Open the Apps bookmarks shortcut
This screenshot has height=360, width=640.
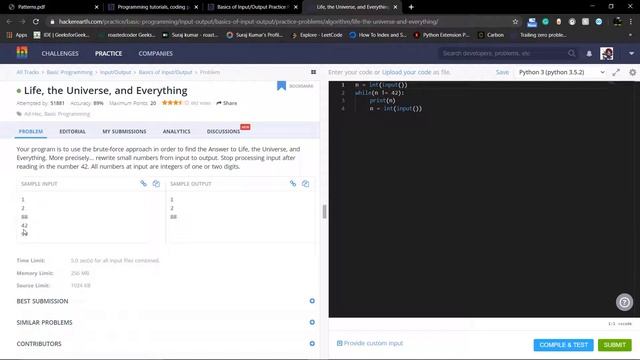tap(17, 35)
